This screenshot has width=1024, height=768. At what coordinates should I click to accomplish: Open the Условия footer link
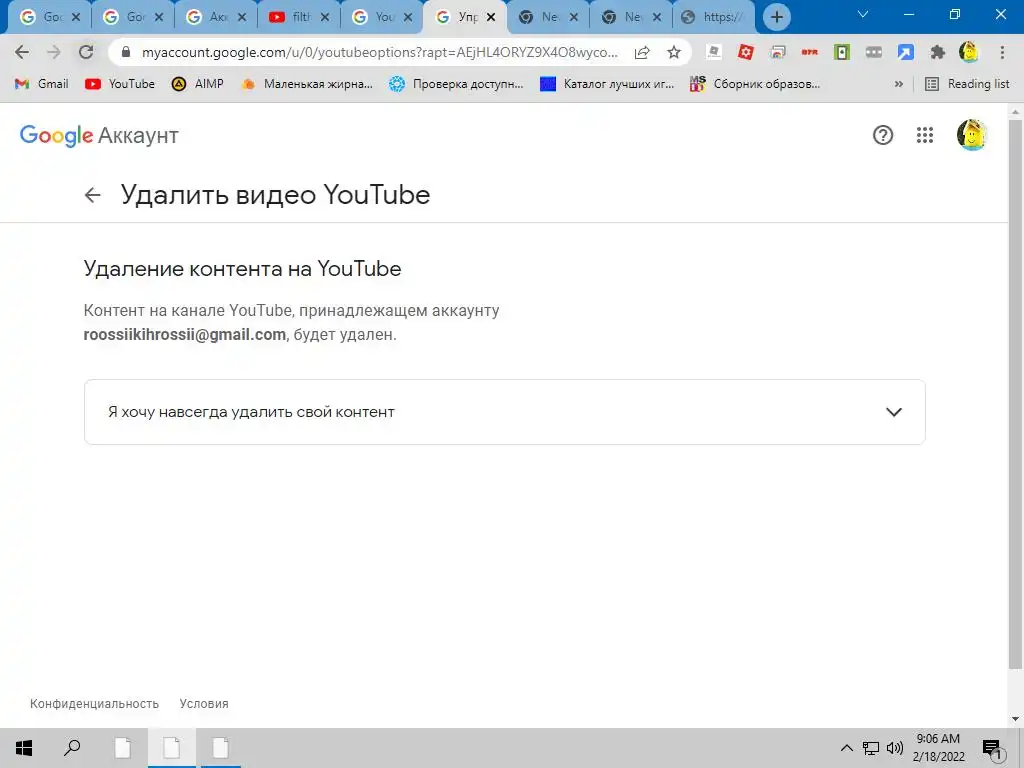tap(204, 704)
